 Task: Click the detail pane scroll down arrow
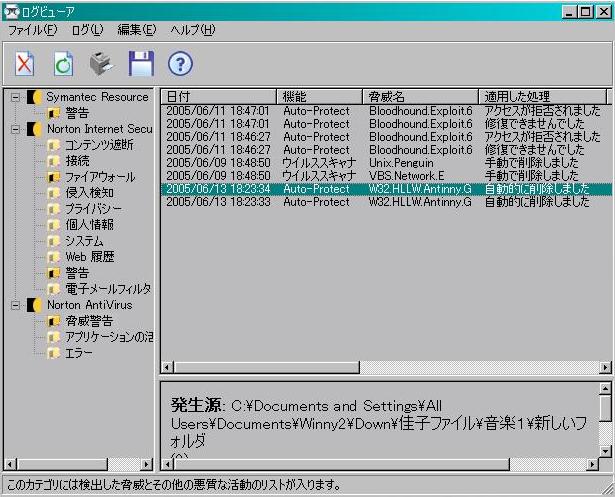pos(606,449)
